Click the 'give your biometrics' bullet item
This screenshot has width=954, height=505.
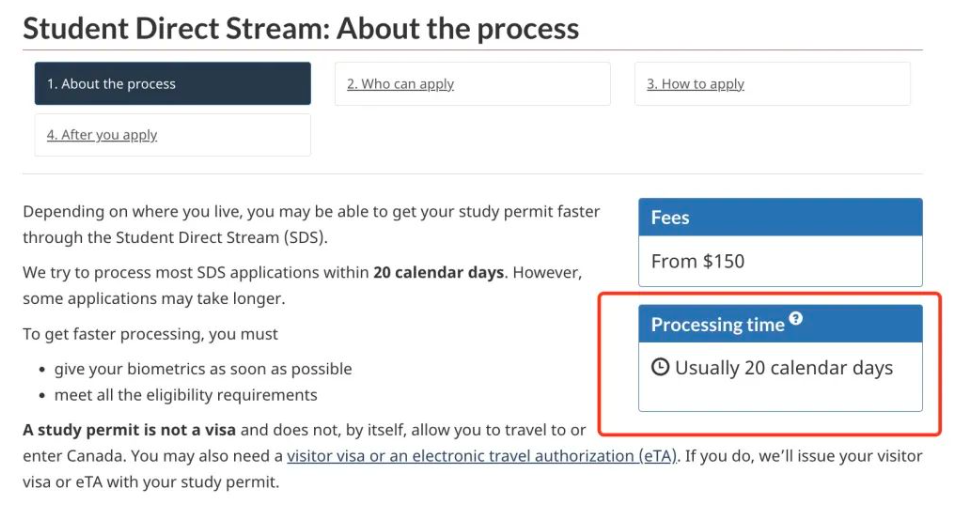(x=203, y=369)
